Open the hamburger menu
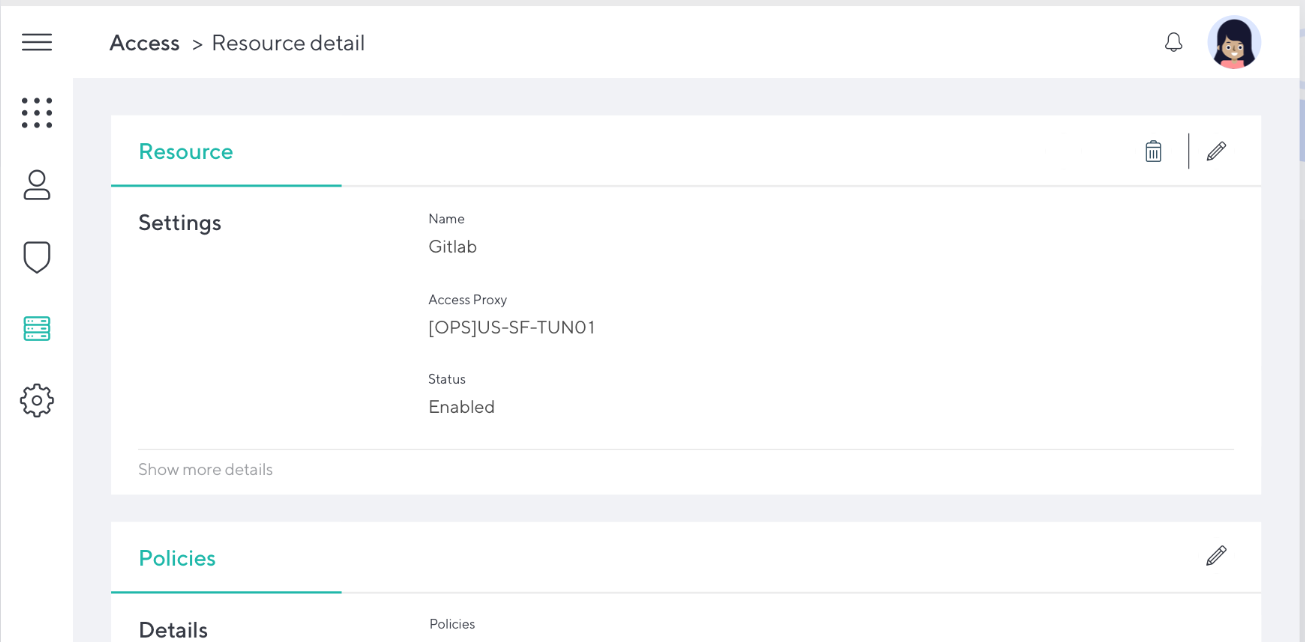This screenshot has height=642, width=1305. (x=37, y=42)
